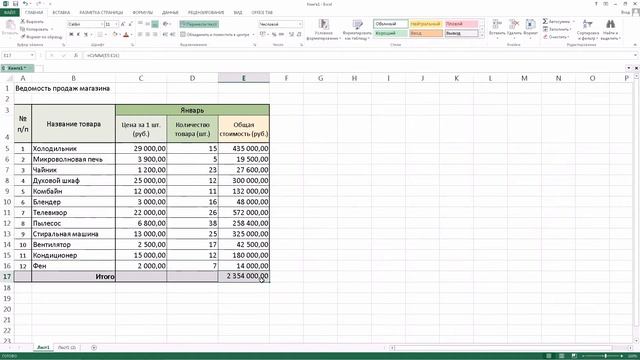Cut selection with Вырезать
This screenshot has height=360, width=640.
(32, 21)
